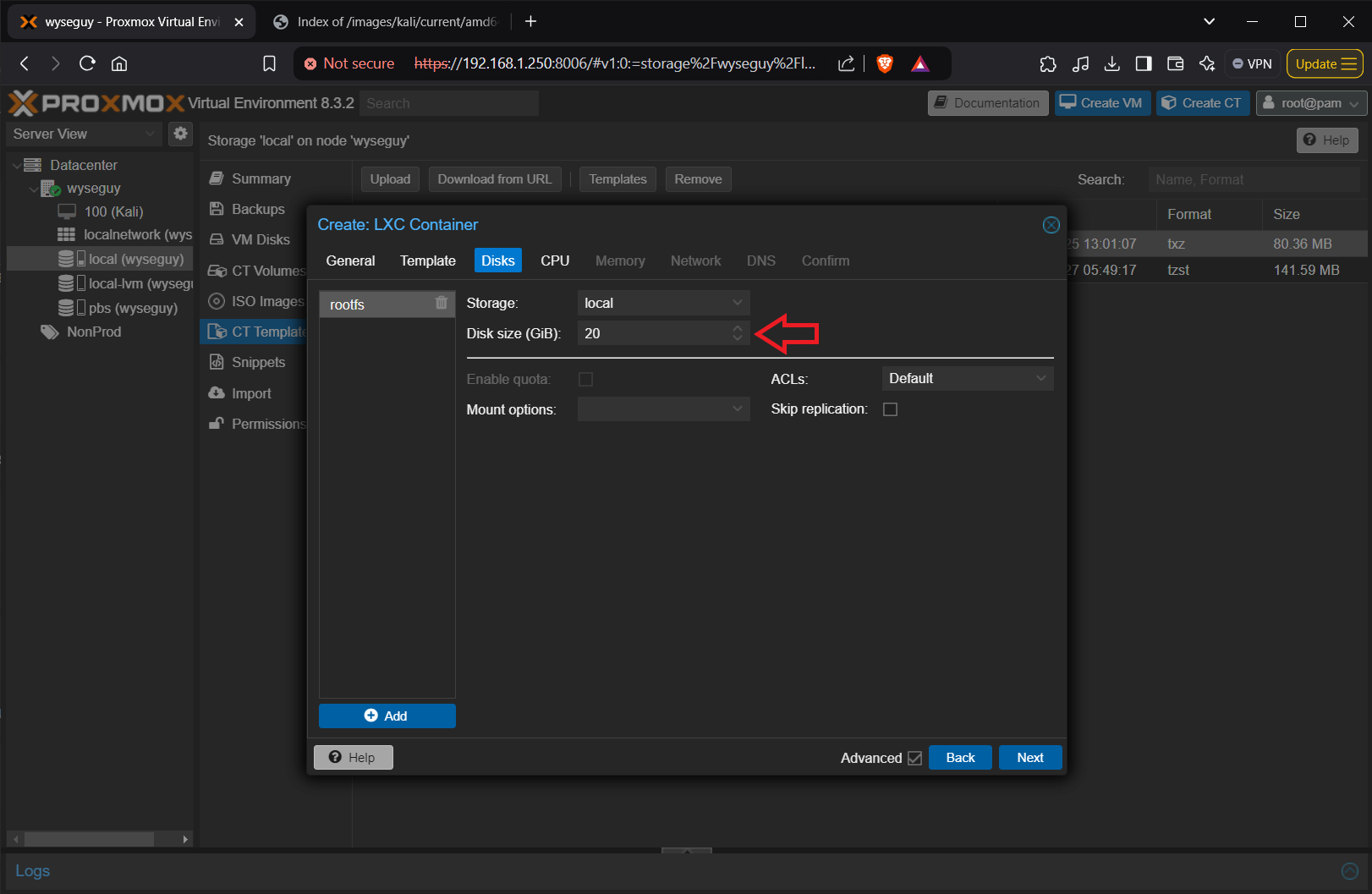Open Documentation button

(x=988, y=103)
